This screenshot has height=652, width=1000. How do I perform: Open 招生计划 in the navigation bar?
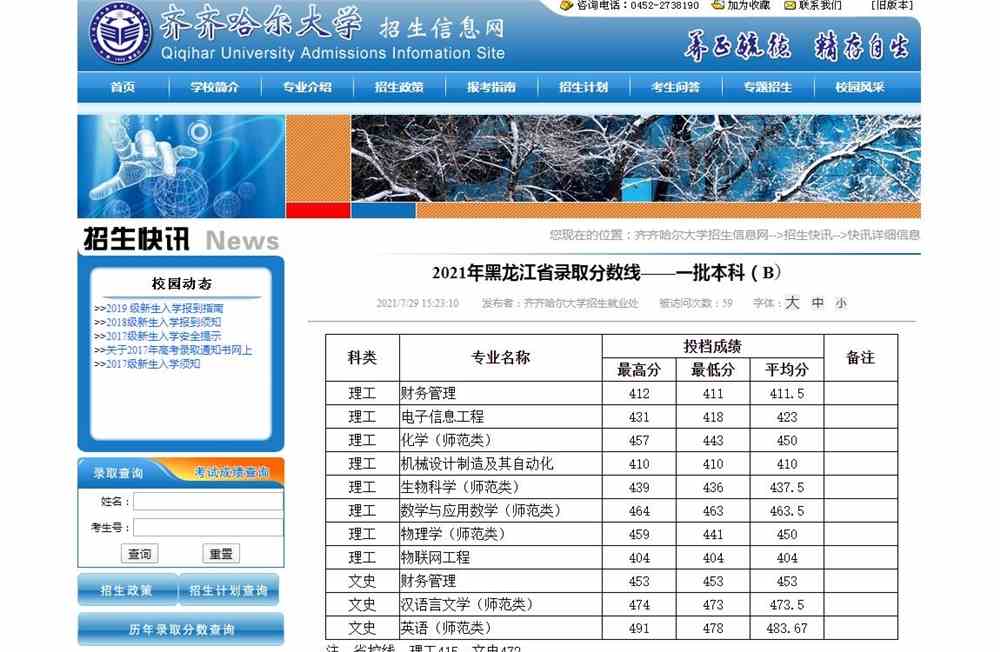point(584,87)
